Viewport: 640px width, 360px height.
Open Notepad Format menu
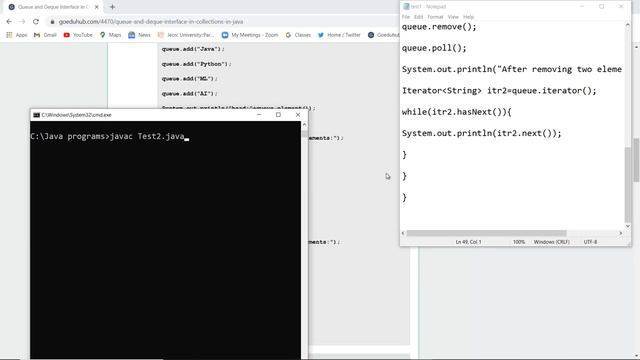pos(435,17)
